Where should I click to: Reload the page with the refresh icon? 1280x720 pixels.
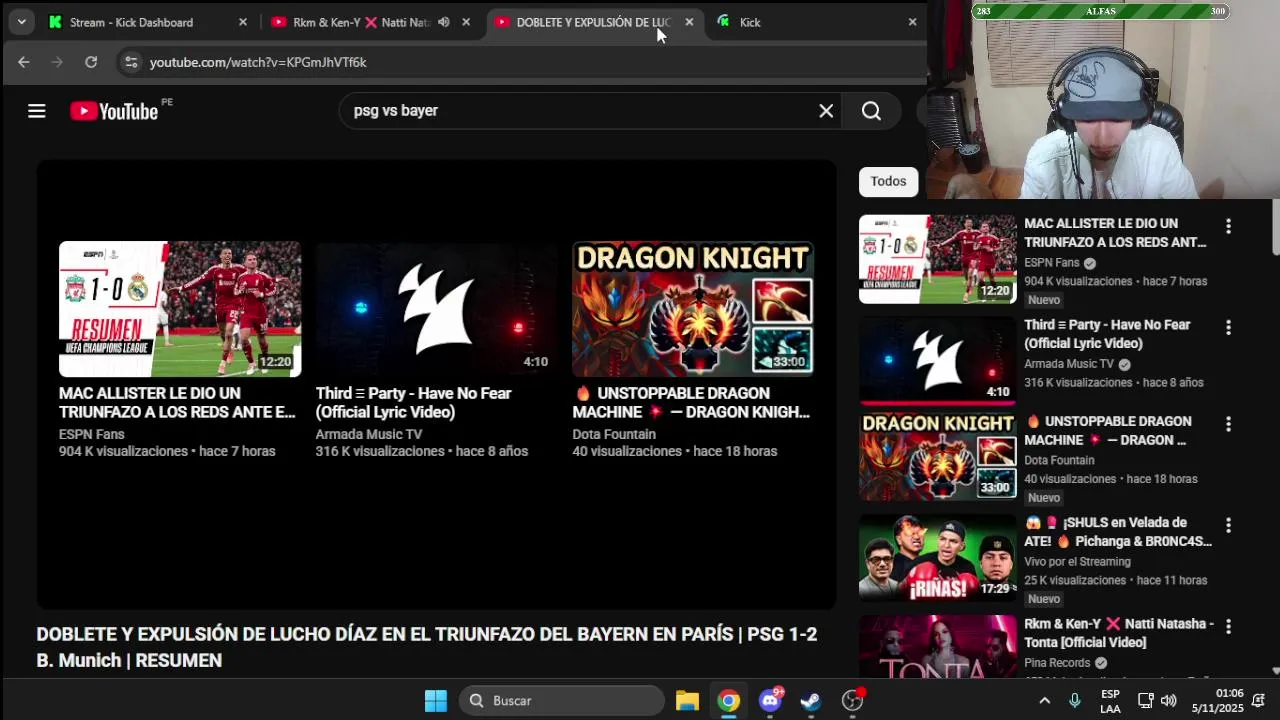point(91,62)
